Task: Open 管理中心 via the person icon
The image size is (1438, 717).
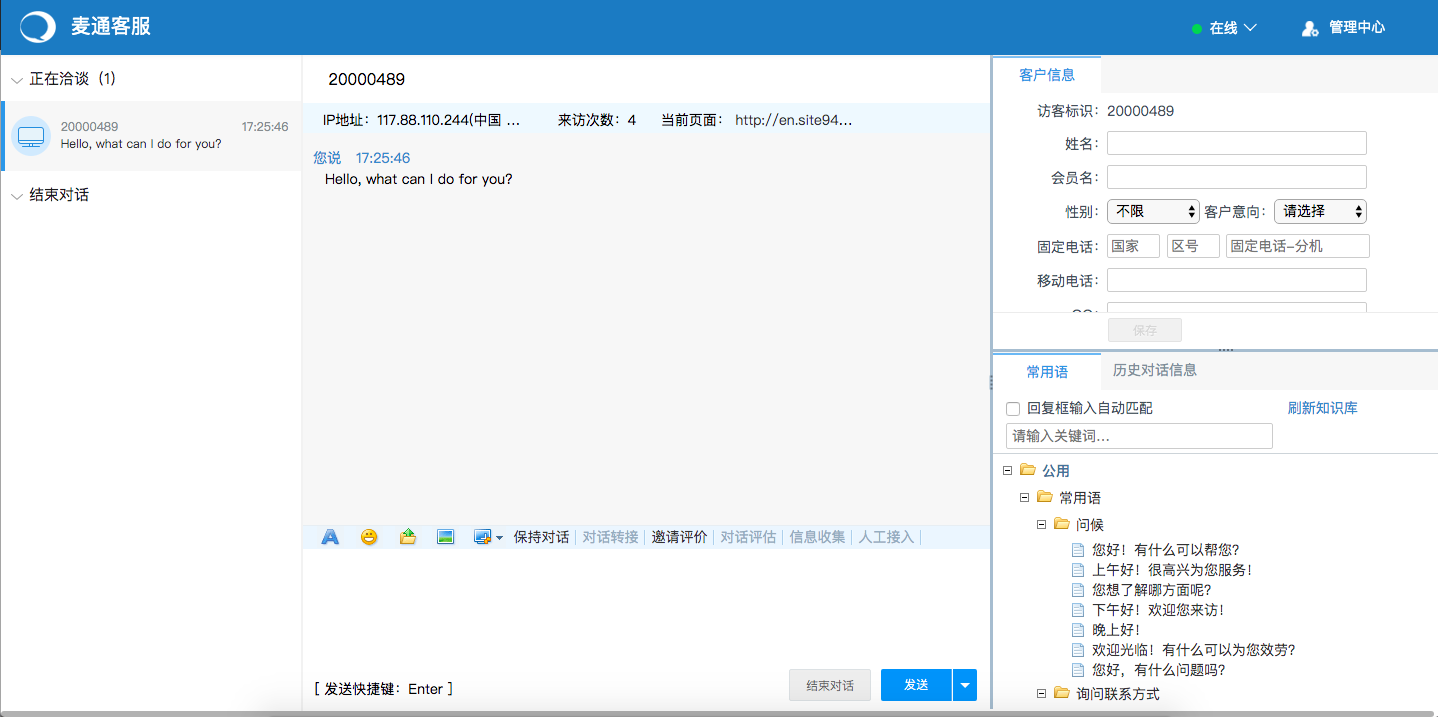Action: [x=1310, y=27]
